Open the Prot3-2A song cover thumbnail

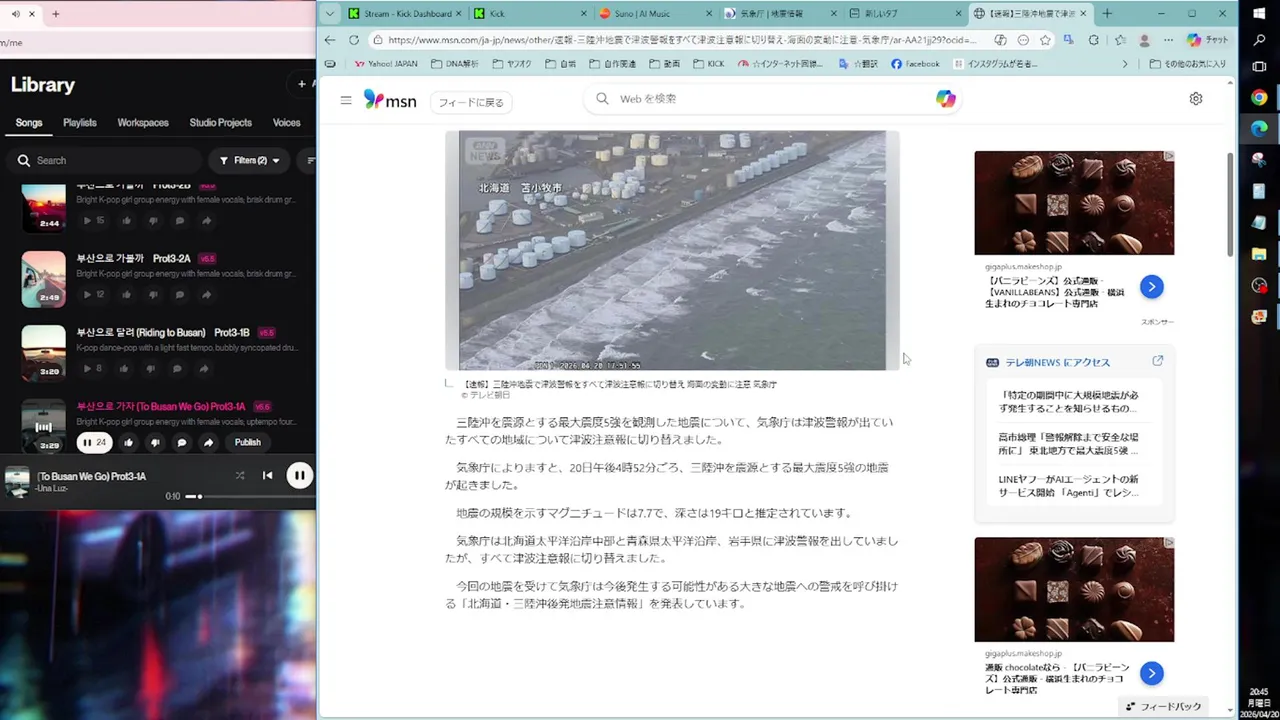coord(43,279)
